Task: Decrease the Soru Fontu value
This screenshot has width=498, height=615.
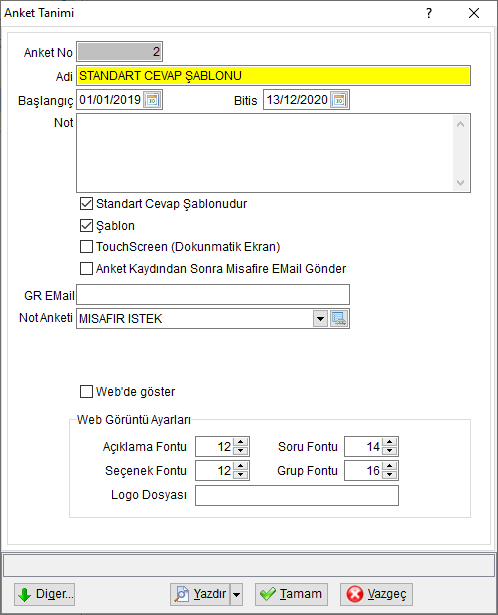Action: 389,451
